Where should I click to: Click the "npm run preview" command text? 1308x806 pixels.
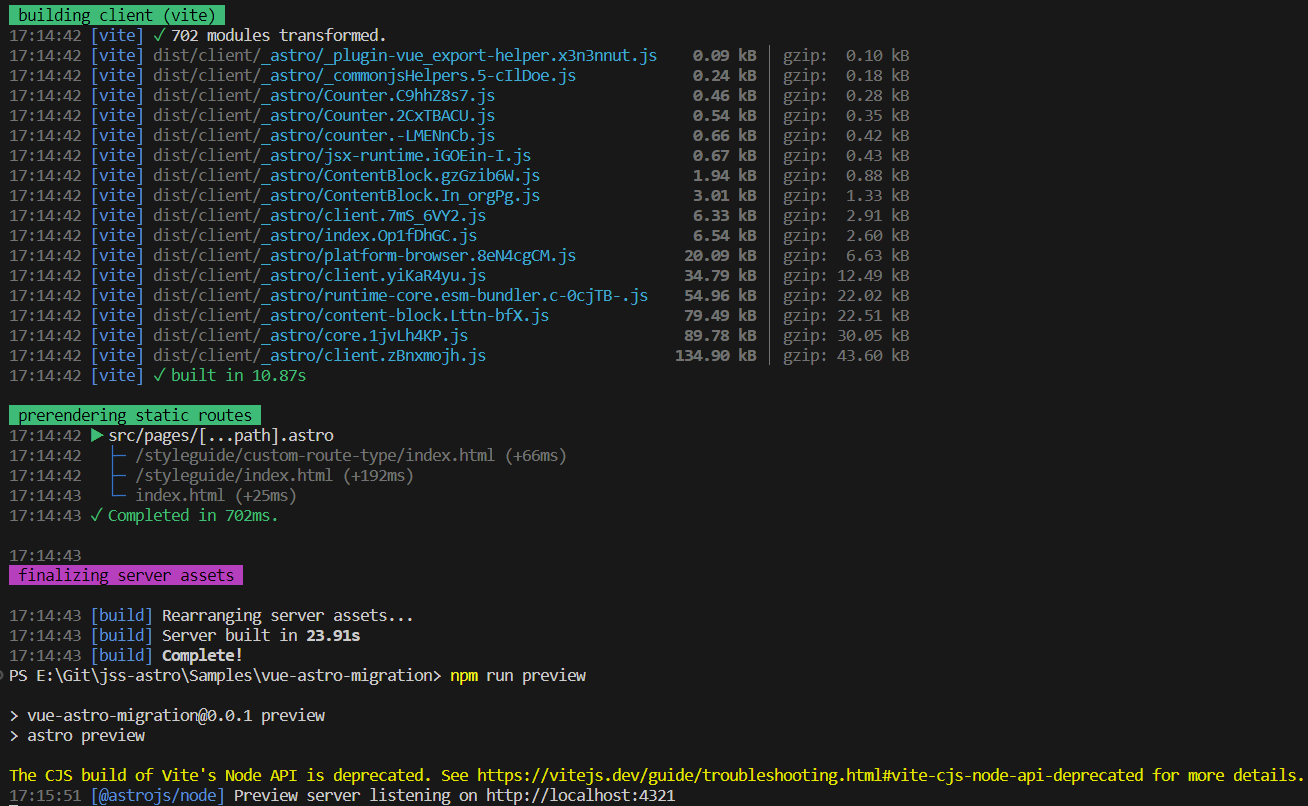point(517,676)
